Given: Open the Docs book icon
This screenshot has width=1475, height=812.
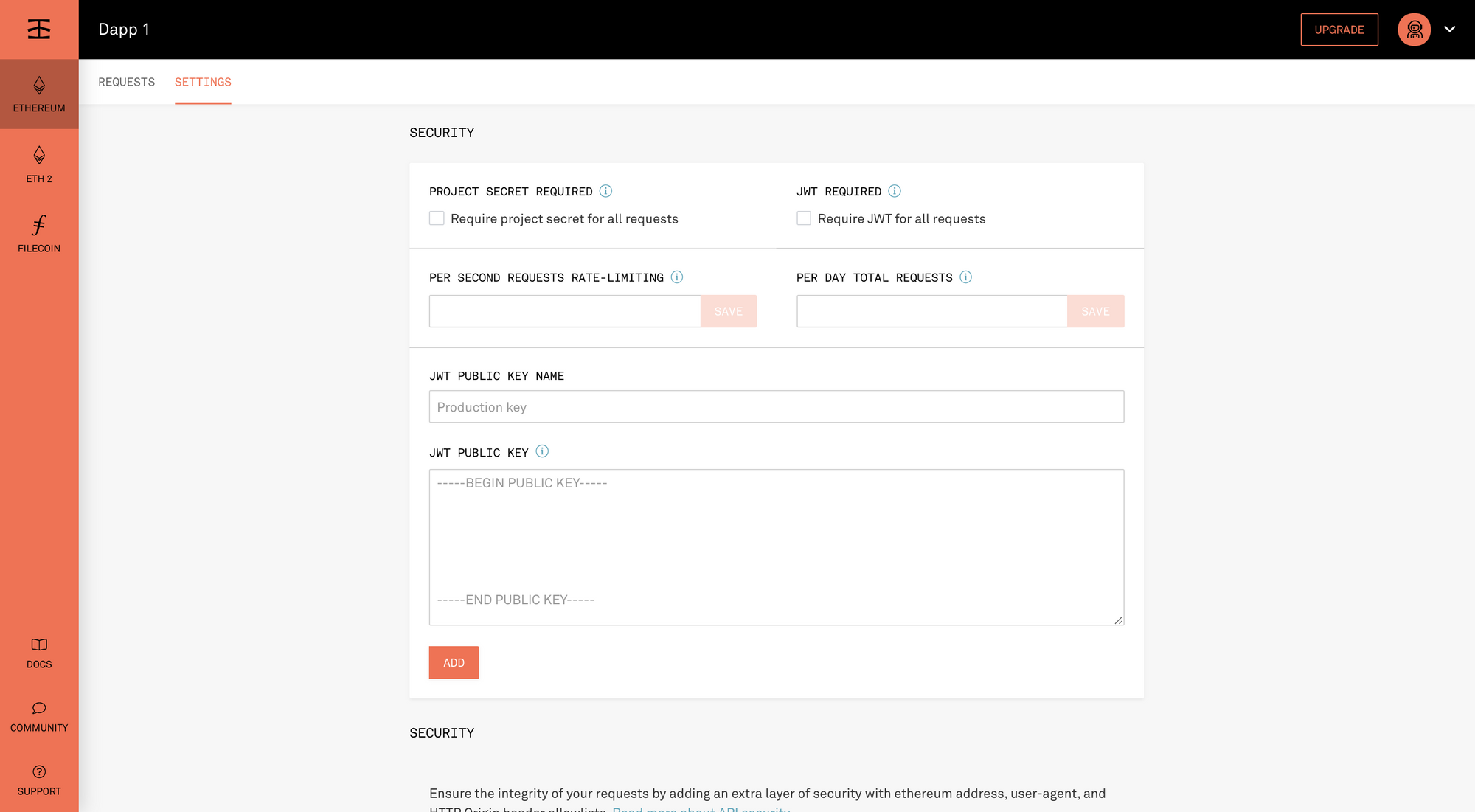Looking at the screenshot, I should (x=39, y=645).
